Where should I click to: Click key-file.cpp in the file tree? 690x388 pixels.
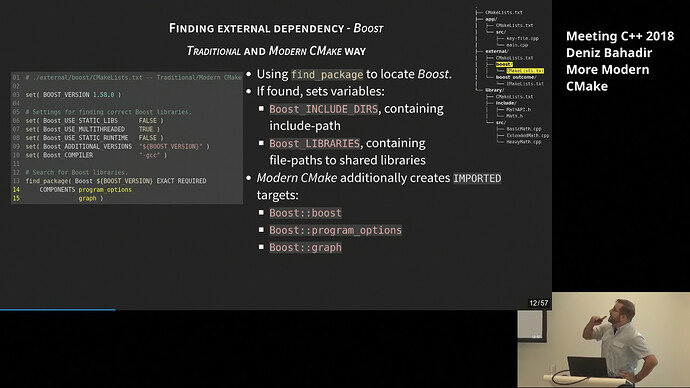(x=522, y=38)
